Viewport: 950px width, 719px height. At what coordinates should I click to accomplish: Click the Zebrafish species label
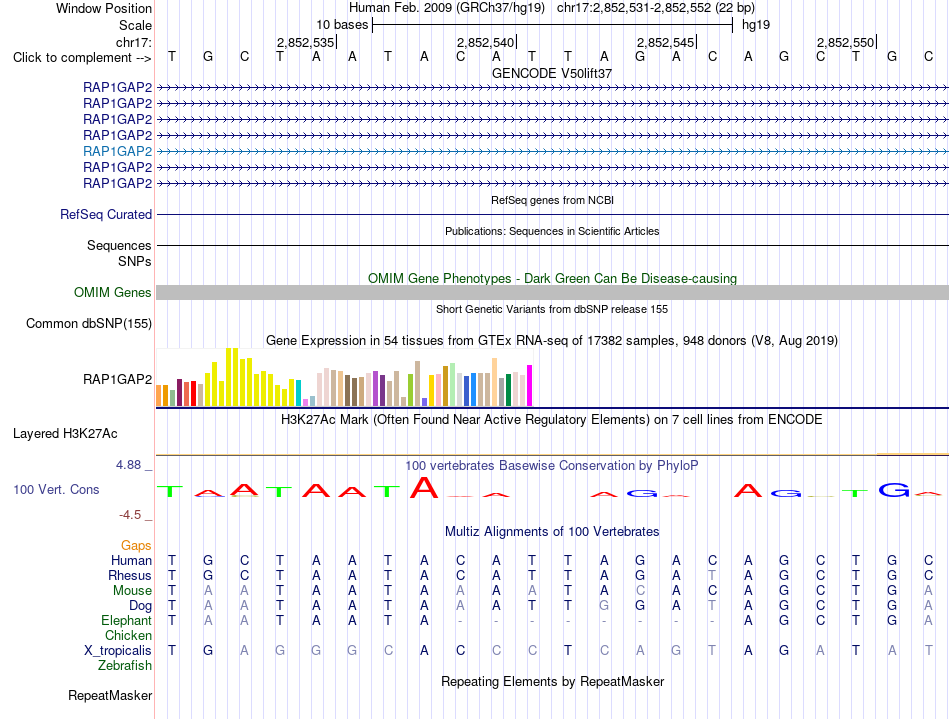pyautogui.click(x=125, y=666)
